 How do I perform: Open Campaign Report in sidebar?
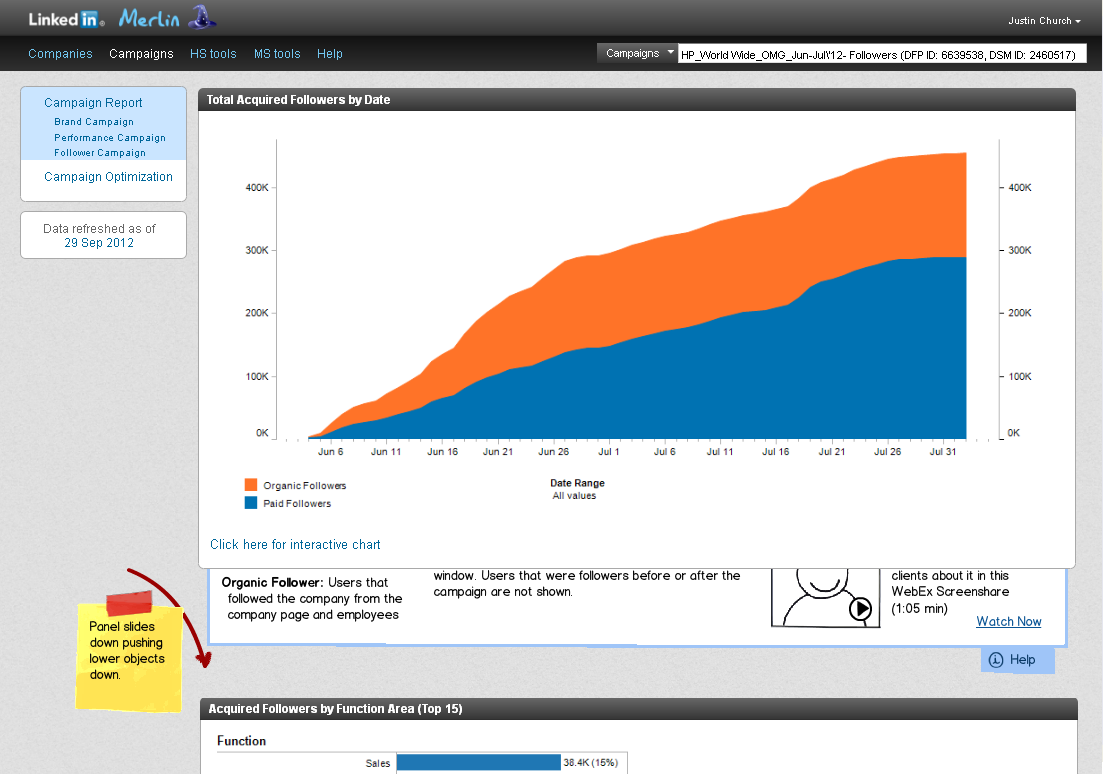point(93,103)
